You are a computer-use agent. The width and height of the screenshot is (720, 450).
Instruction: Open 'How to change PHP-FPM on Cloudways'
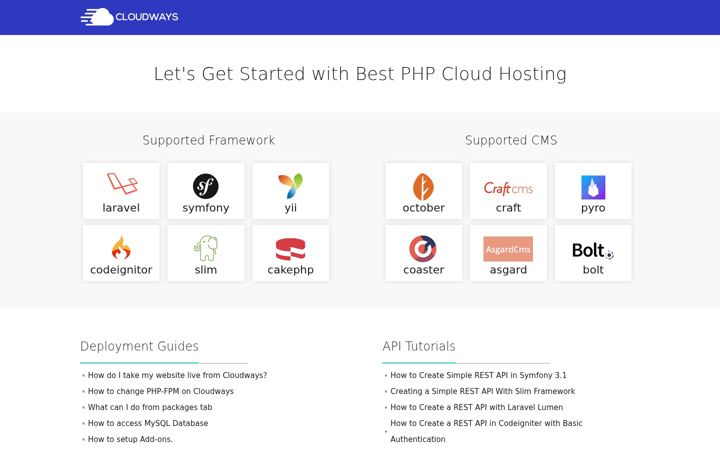161,391
